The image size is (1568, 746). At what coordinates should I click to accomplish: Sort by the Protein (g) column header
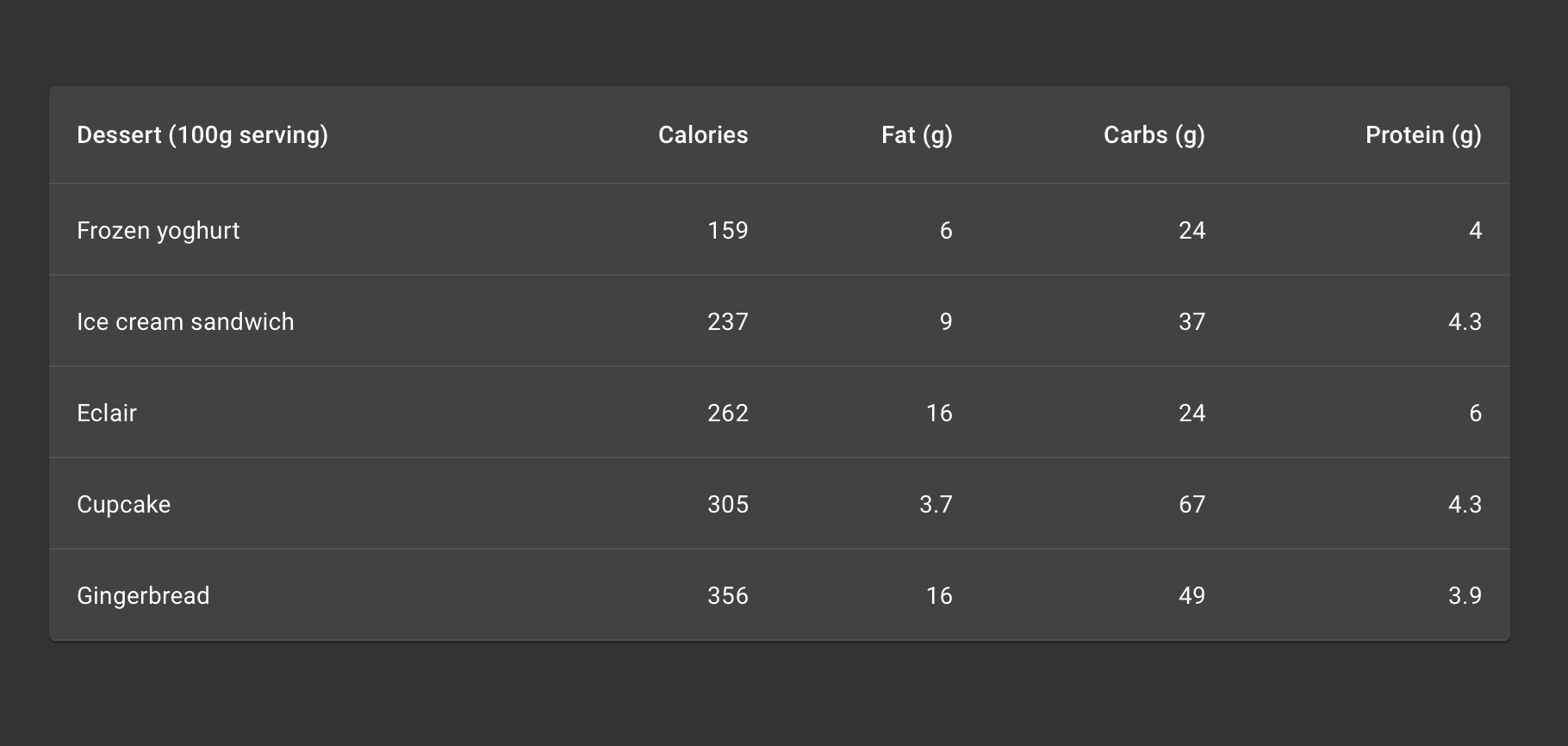(x=1422, y=135)
